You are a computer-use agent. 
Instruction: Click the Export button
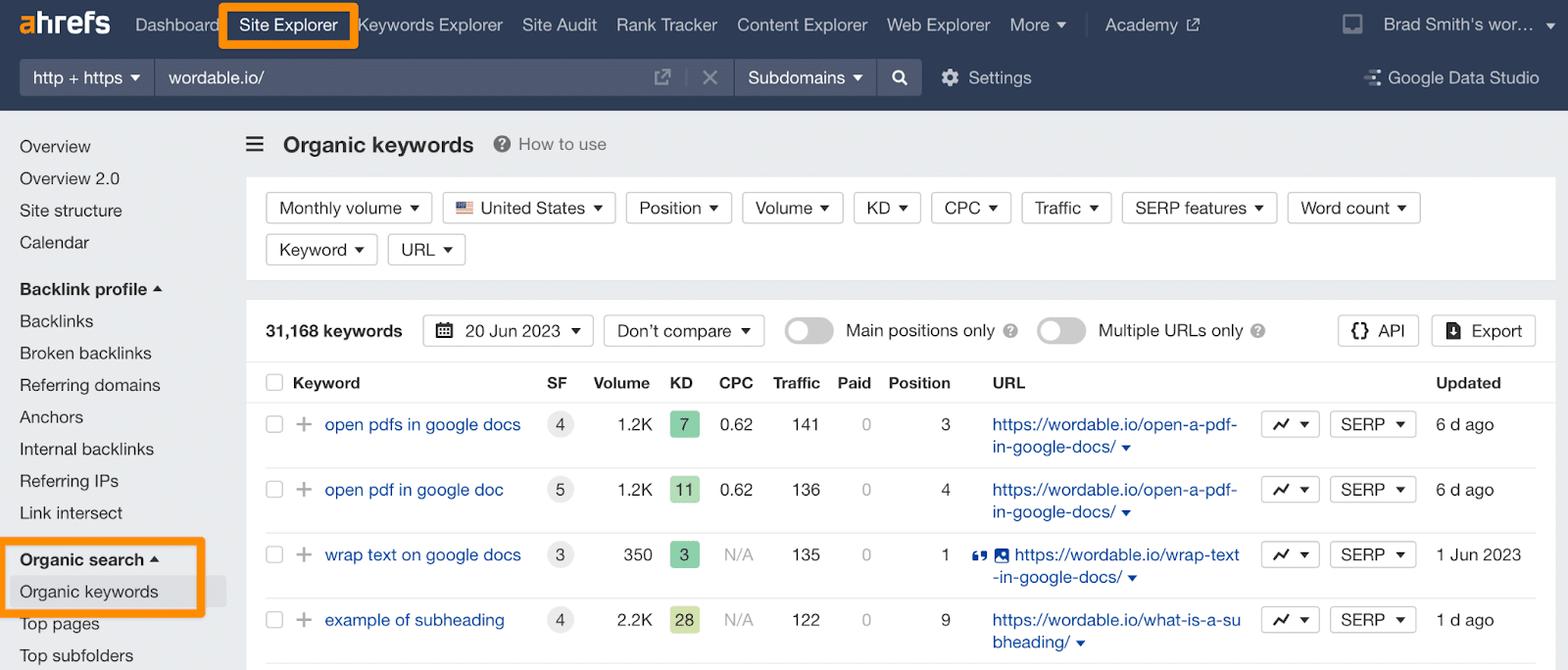point(1483,331)
